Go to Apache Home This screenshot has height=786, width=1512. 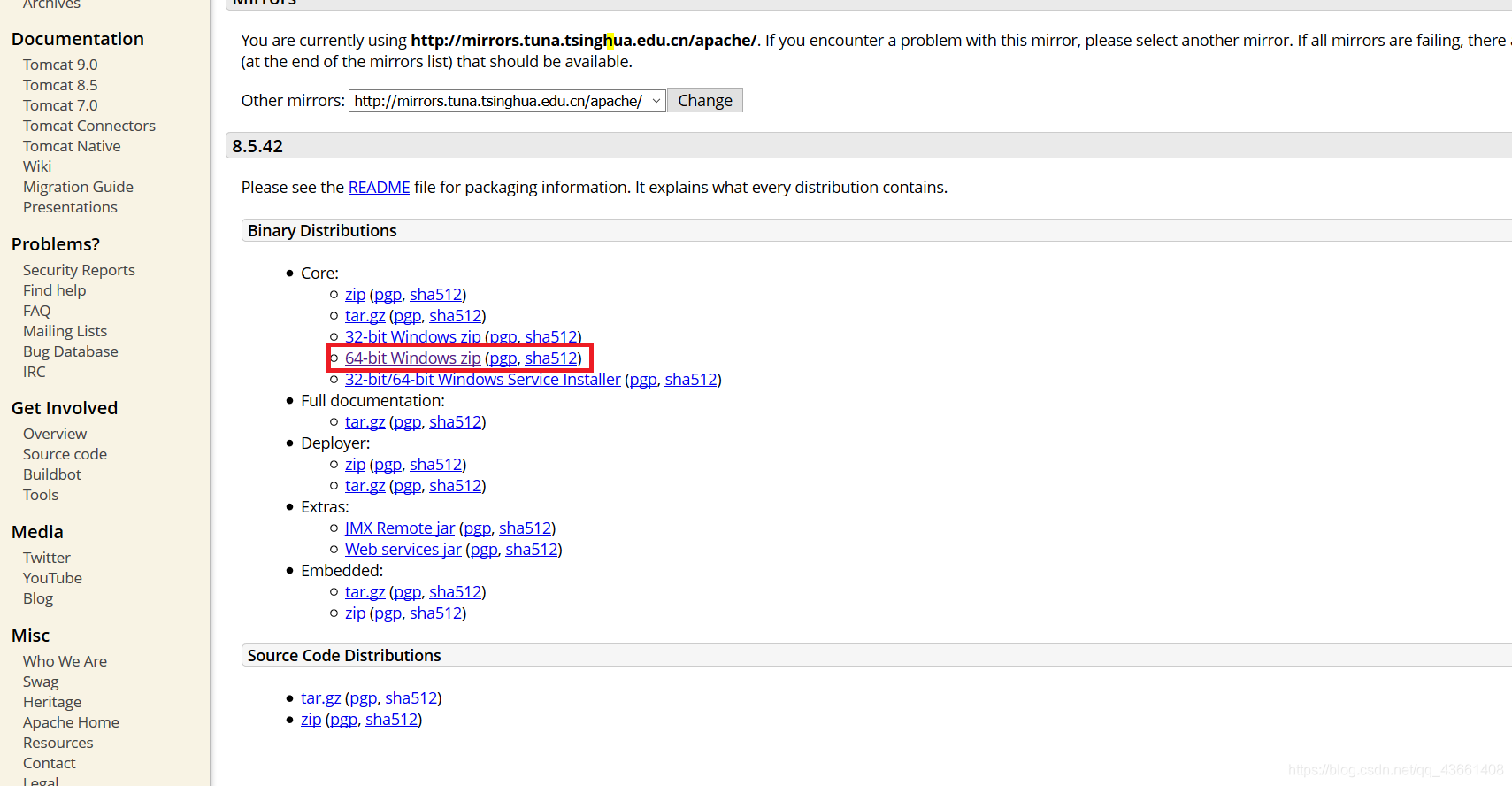[x=71, y=722]
